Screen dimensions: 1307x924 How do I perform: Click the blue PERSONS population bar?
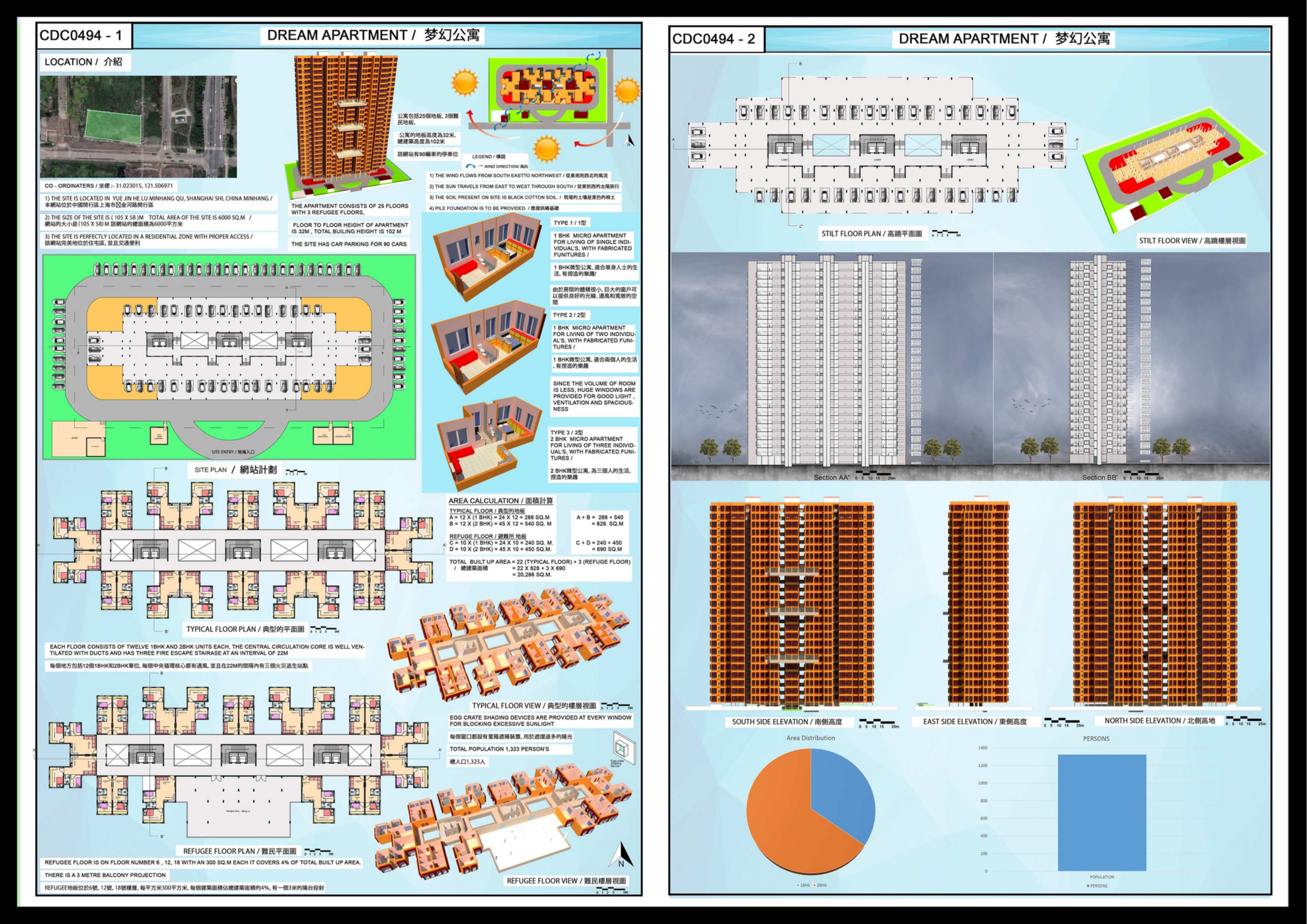pos(1101,812)
